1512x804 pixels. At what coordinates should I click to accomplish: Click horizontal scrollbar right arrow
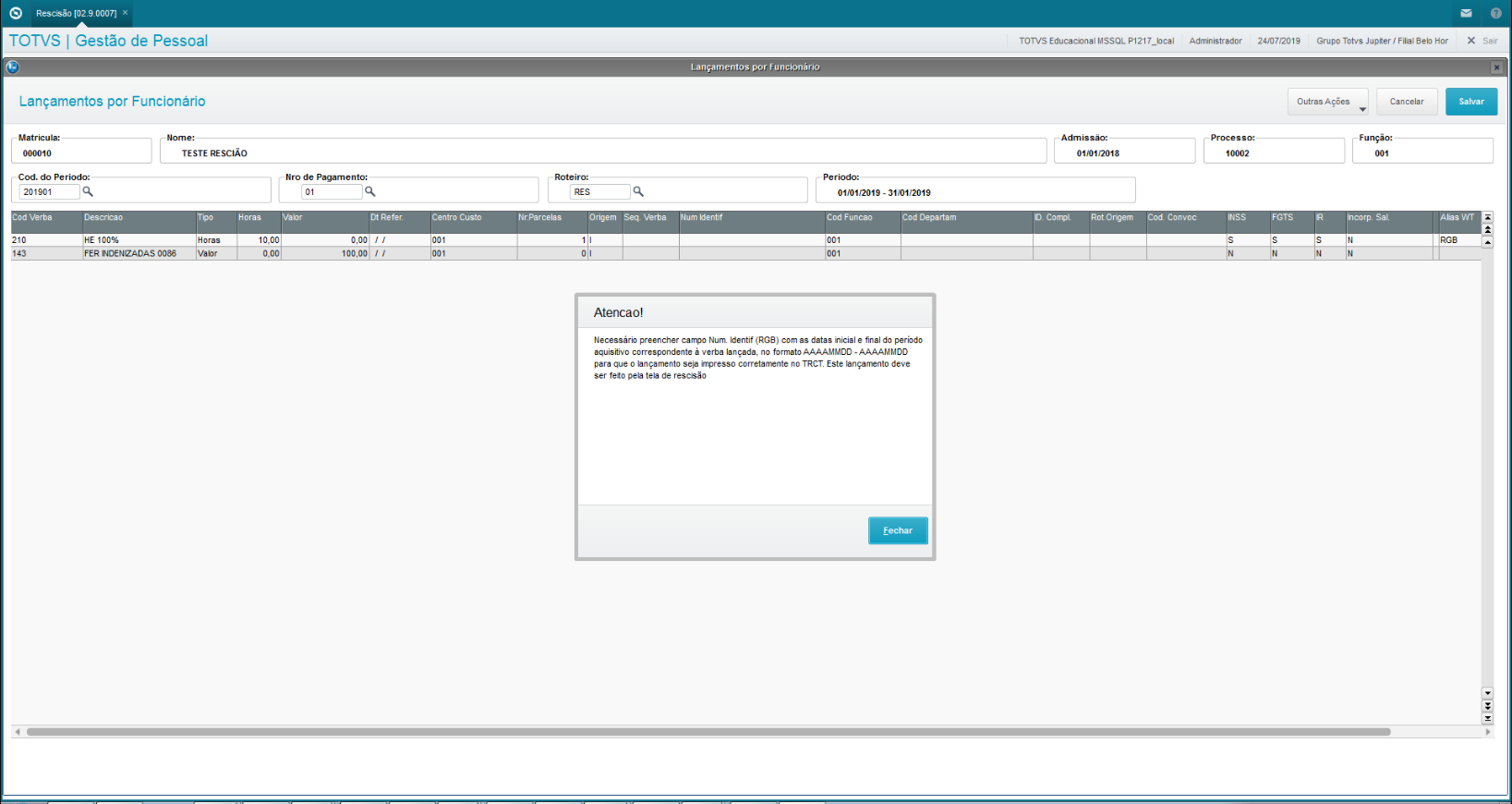(x=1487, y=732)
